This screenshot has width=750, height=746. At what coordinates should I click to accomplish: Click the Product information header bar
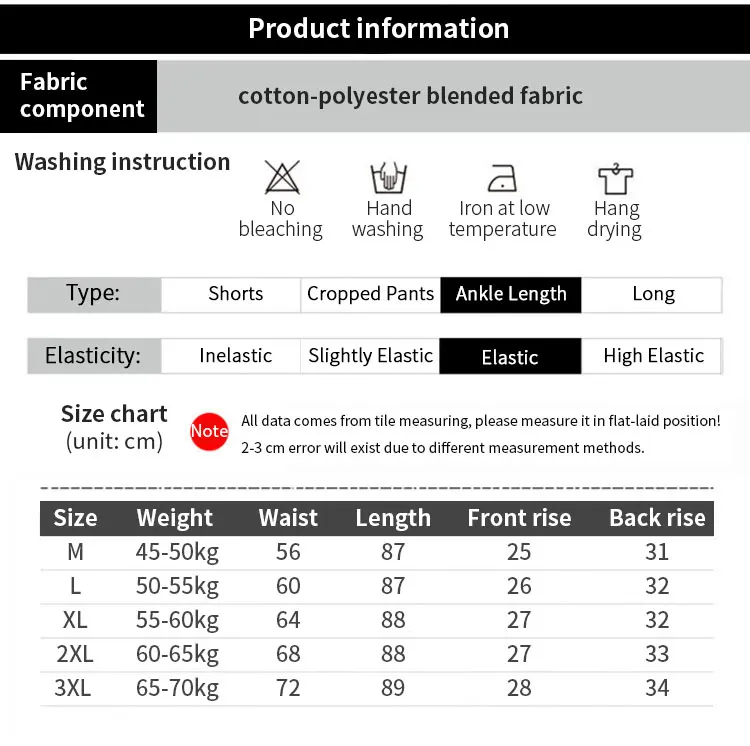click(375, 29)
